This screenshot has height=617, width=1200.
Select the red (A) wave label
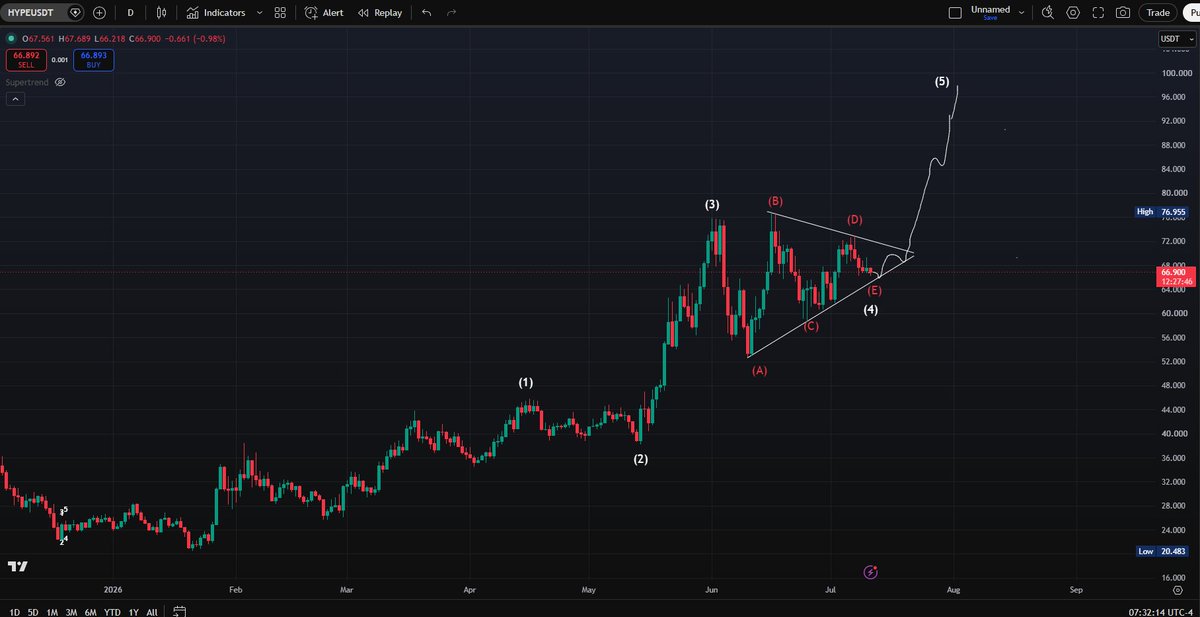760,370
